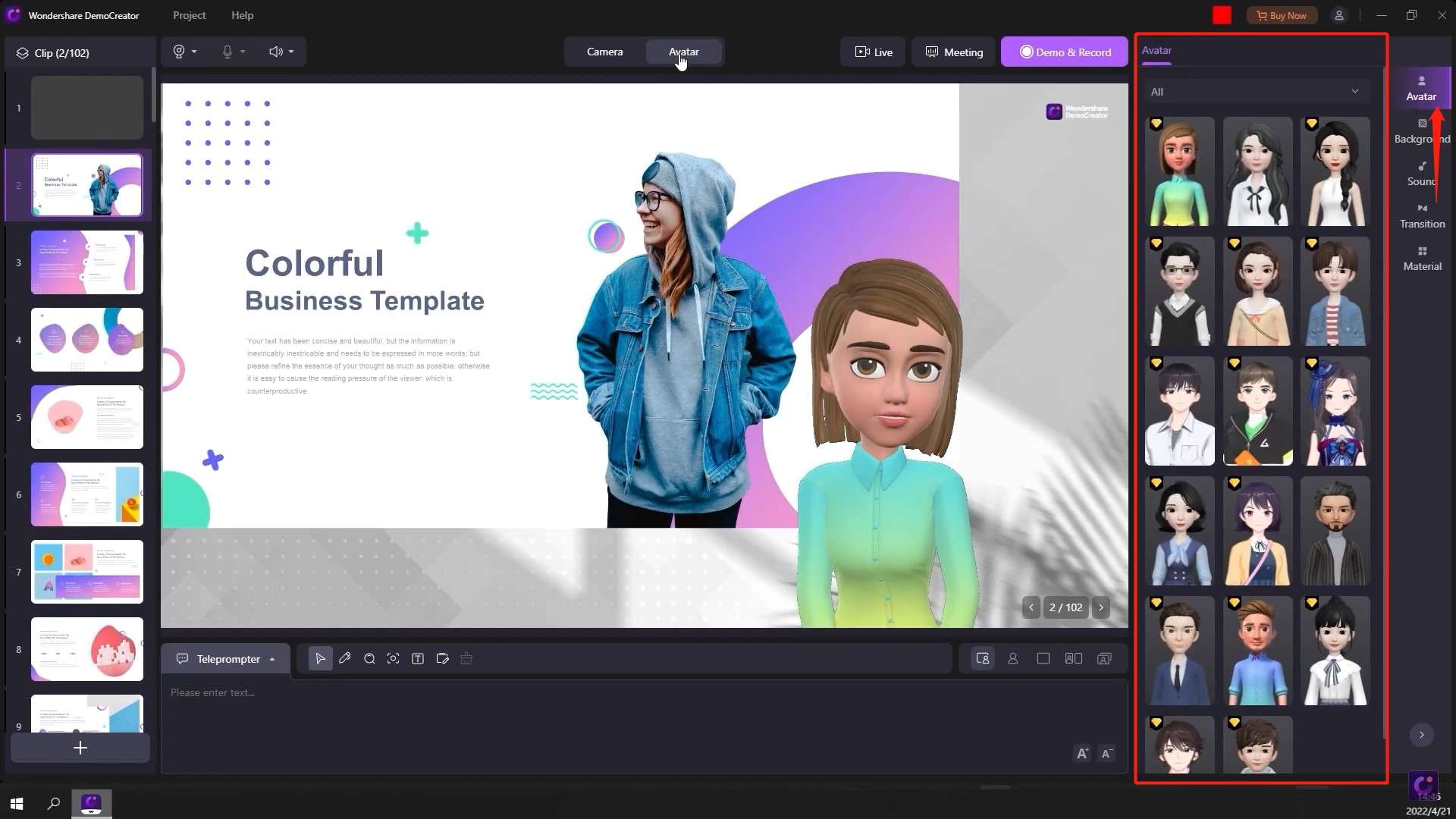Click the magnifier zoom tool
Image resolution: width=1456 pixels, height=819 pixels.
pyautogui.click(x=369, y=658)
